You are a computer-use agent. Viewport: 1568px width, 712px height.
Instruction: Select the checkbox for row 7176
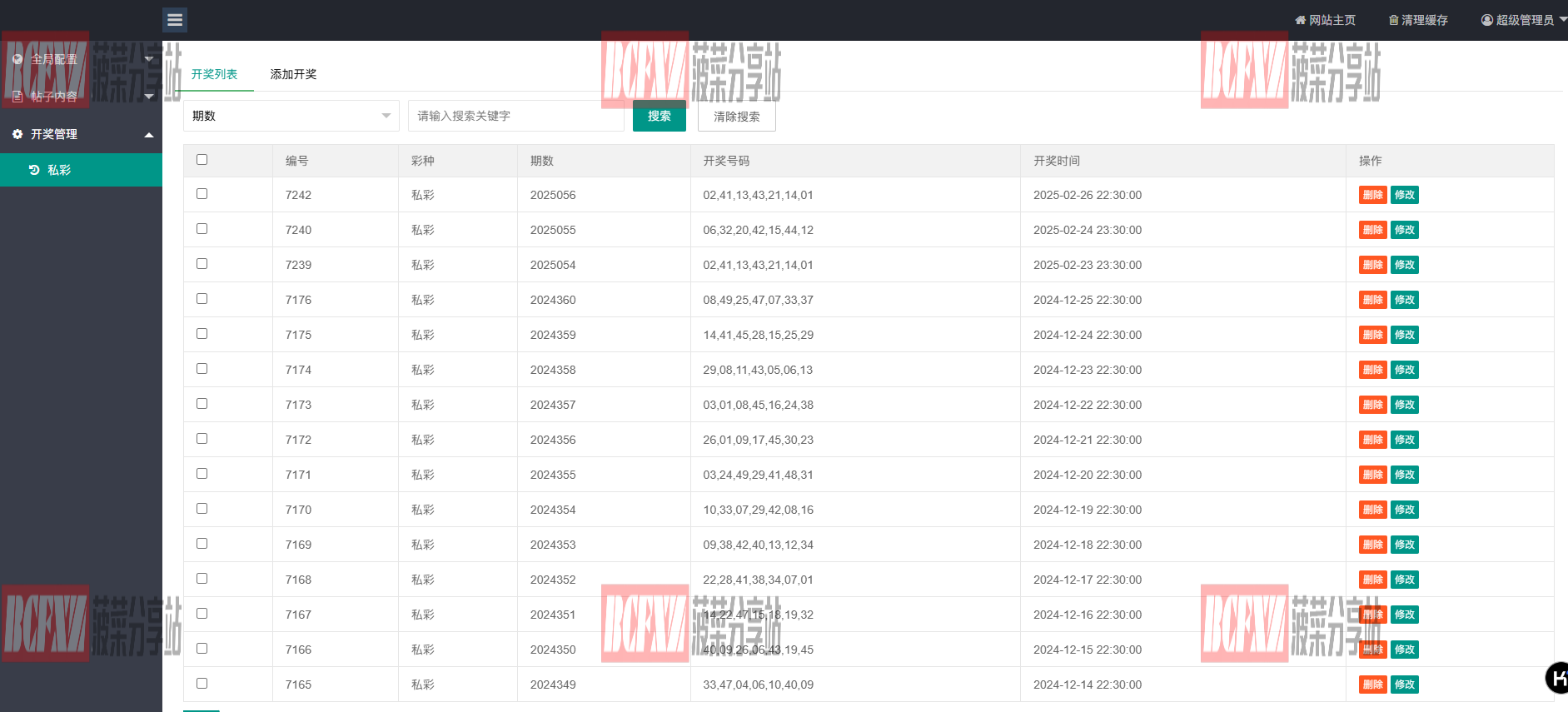pos(202,299)
